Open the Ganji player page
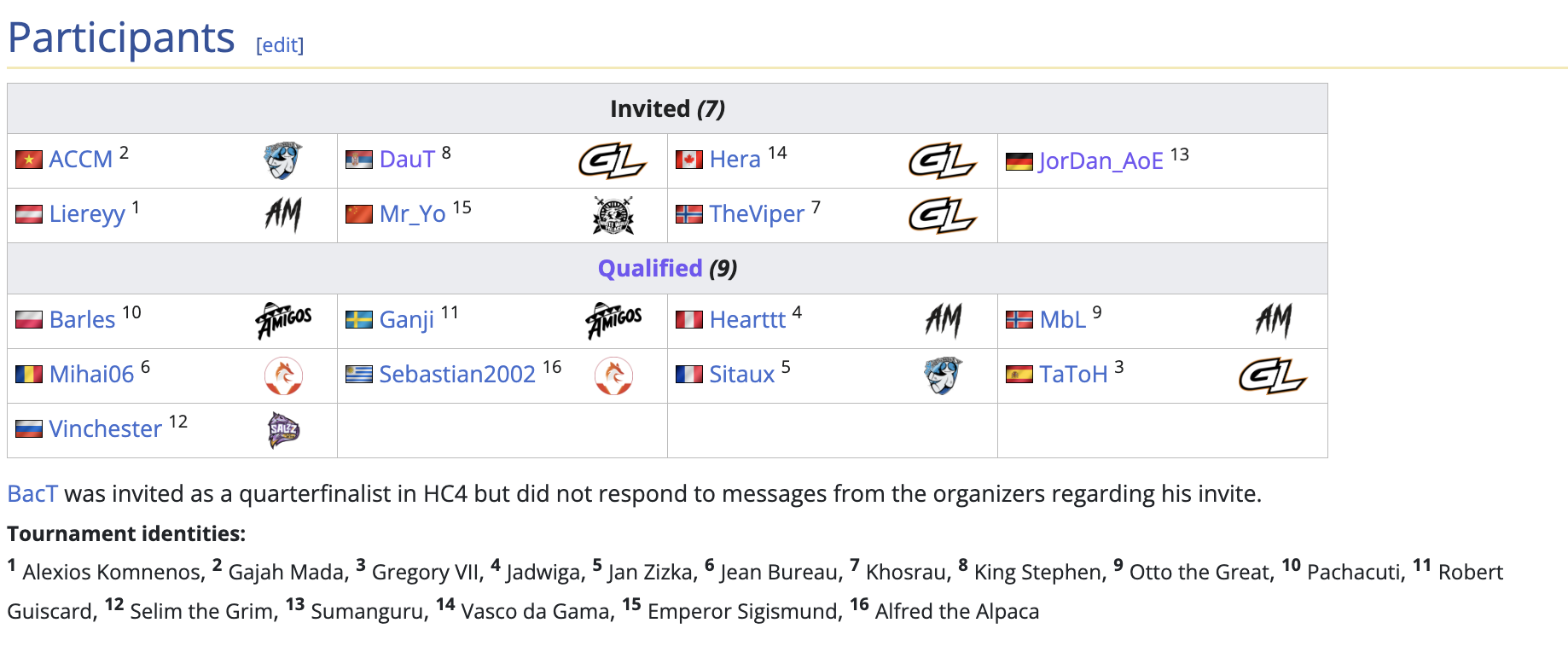 coord(407,319)
